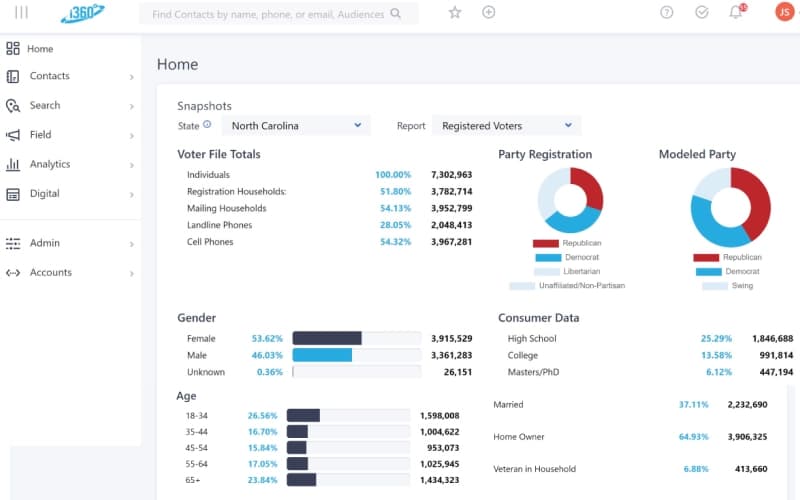Focus the Find Contacts search field
Image resolution: width=800 pixels, height=500 pixels.
[x=268, y=14]
